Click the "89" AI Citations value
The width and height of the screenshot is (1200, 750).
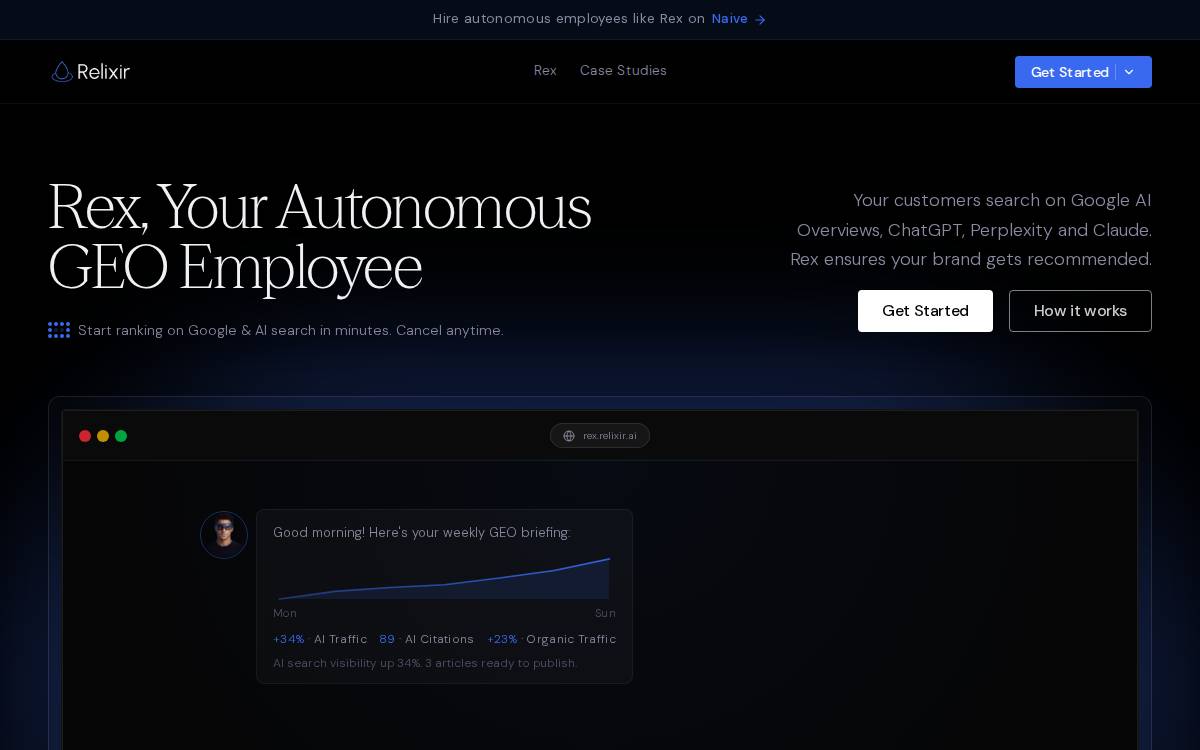coord(387,639)
